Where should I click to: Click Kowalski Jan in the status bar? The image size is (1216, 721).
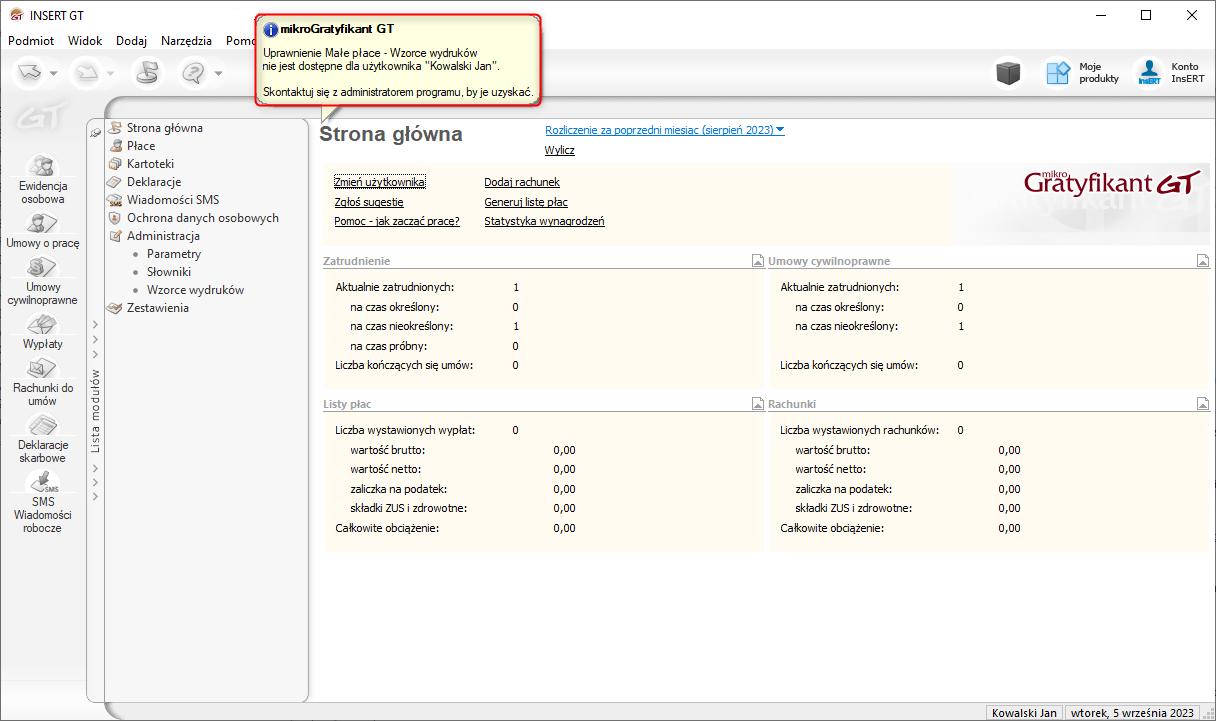1024,713
